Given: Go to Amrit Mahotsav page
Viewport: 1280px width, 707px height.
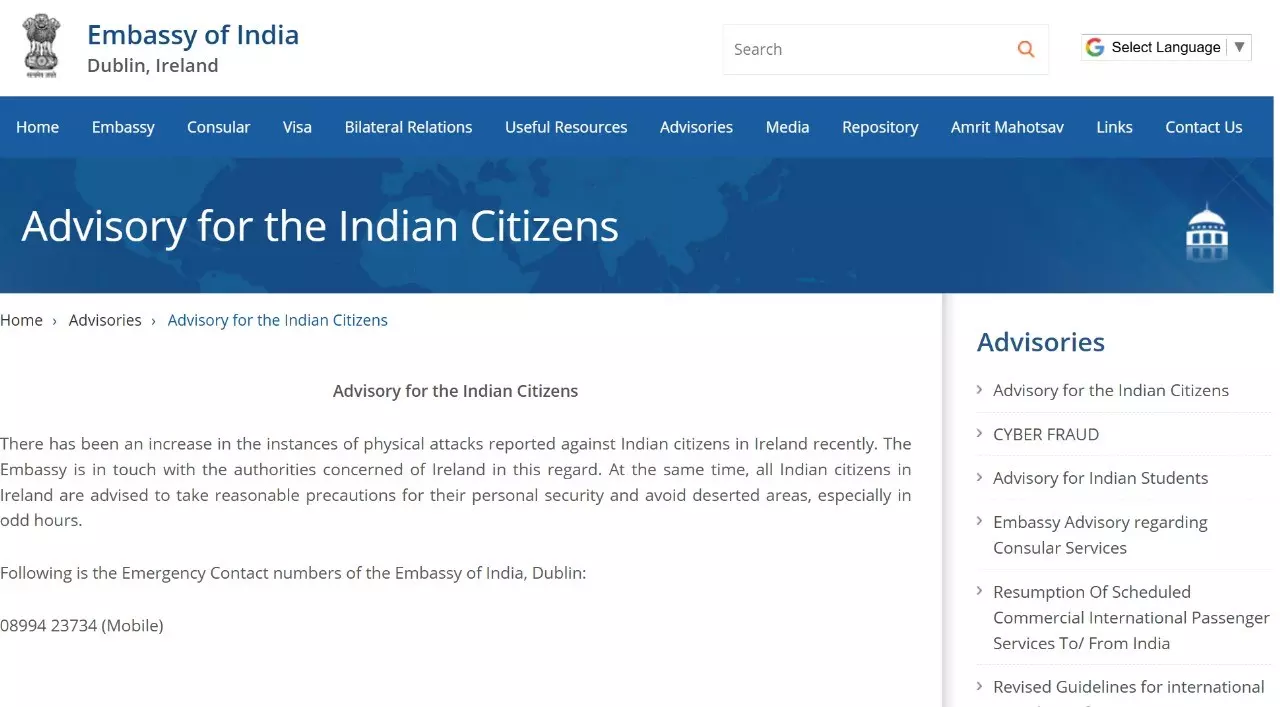Looking at the screenshot, I should [1007, 127].
